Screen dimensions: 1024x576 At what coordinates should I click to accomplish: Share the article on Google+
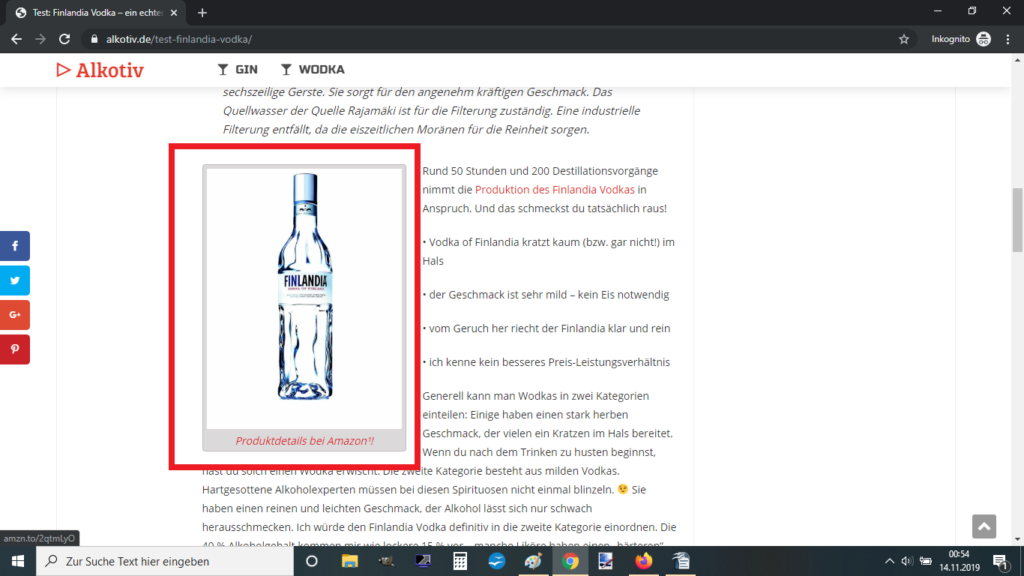click(15, 315)
